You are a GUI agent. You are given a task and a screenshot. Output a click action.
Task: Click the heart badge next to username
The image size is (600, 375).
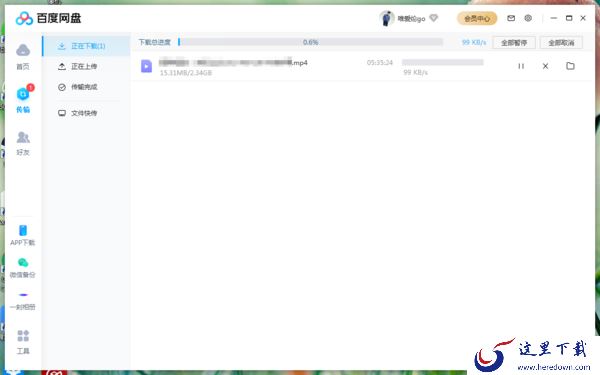click(x=434, y=18)
